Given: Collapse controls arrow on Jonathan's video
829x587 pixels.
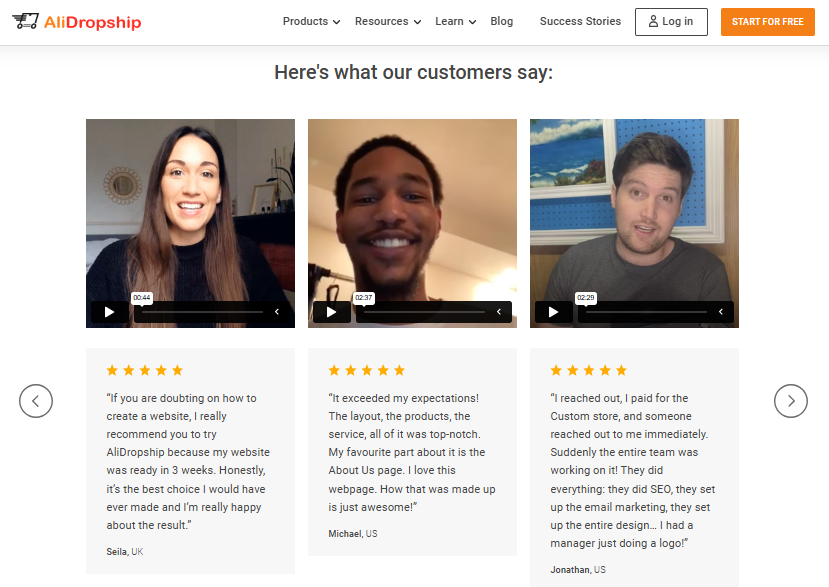Looking at the screenshot, I should [x=721, y=312].
